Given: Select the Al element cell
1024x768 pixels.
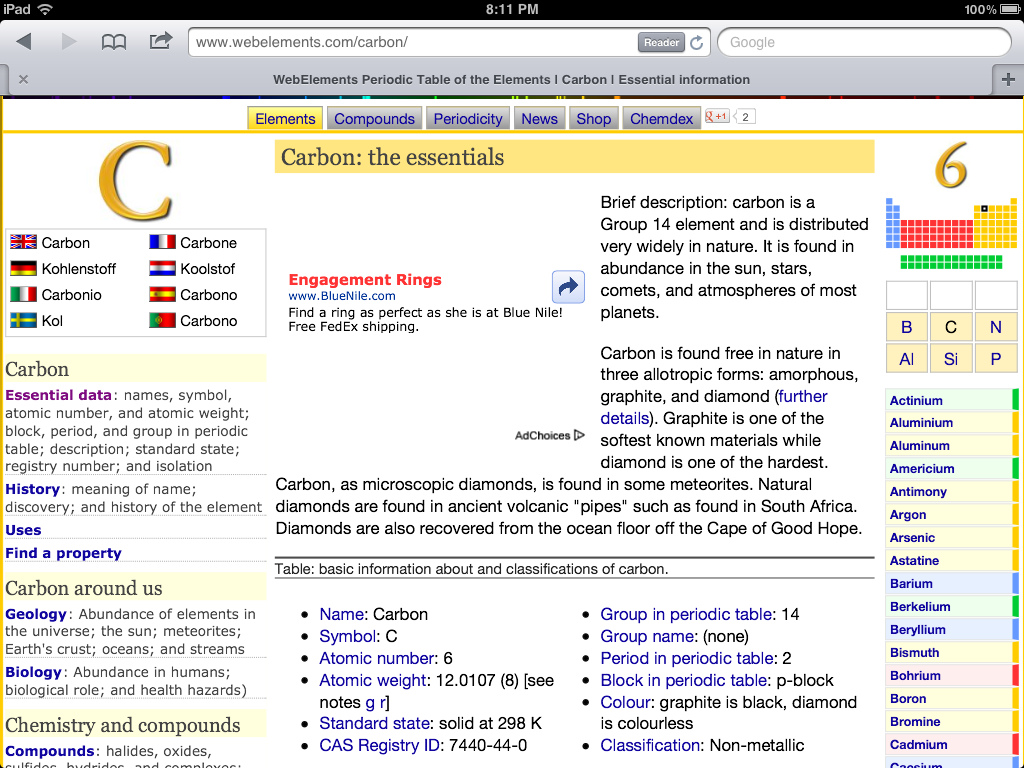Looking at the screenshot, I should pos(906,359).
